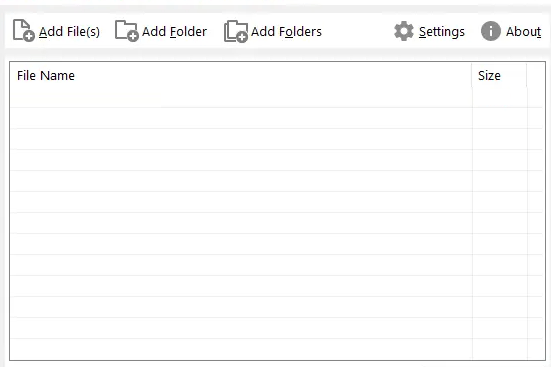Open Settings via the gear icon
551x367 pixels.
404,31
